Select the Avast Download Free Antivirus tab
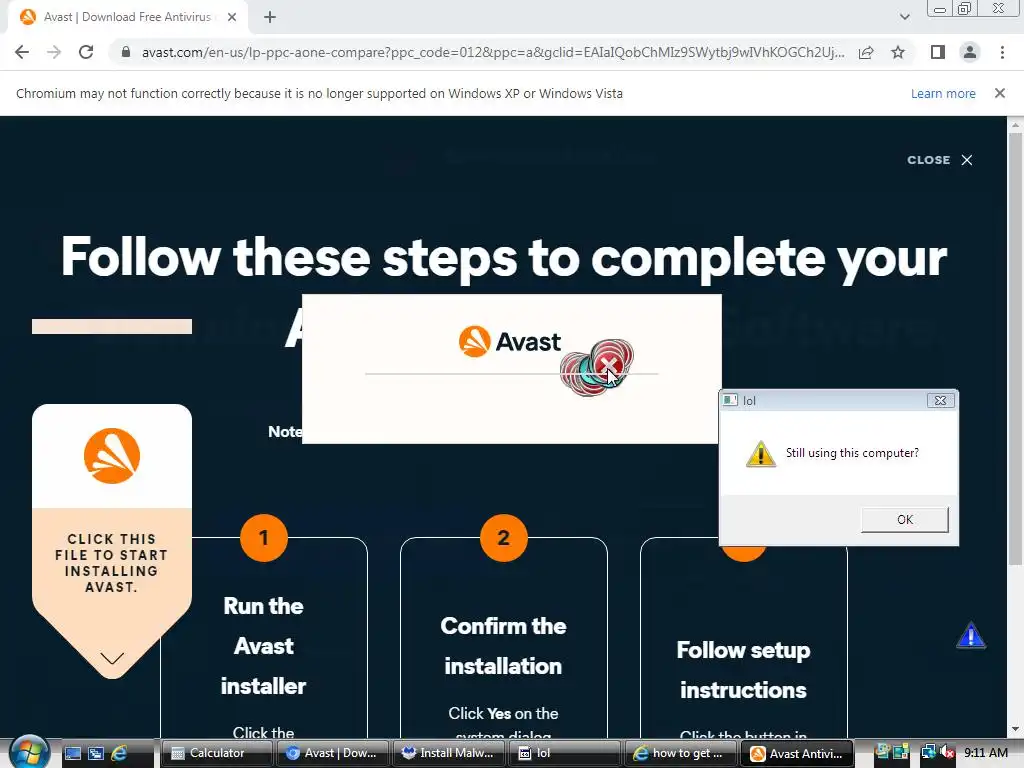The image size is (1024, 768). click(127, 17)
